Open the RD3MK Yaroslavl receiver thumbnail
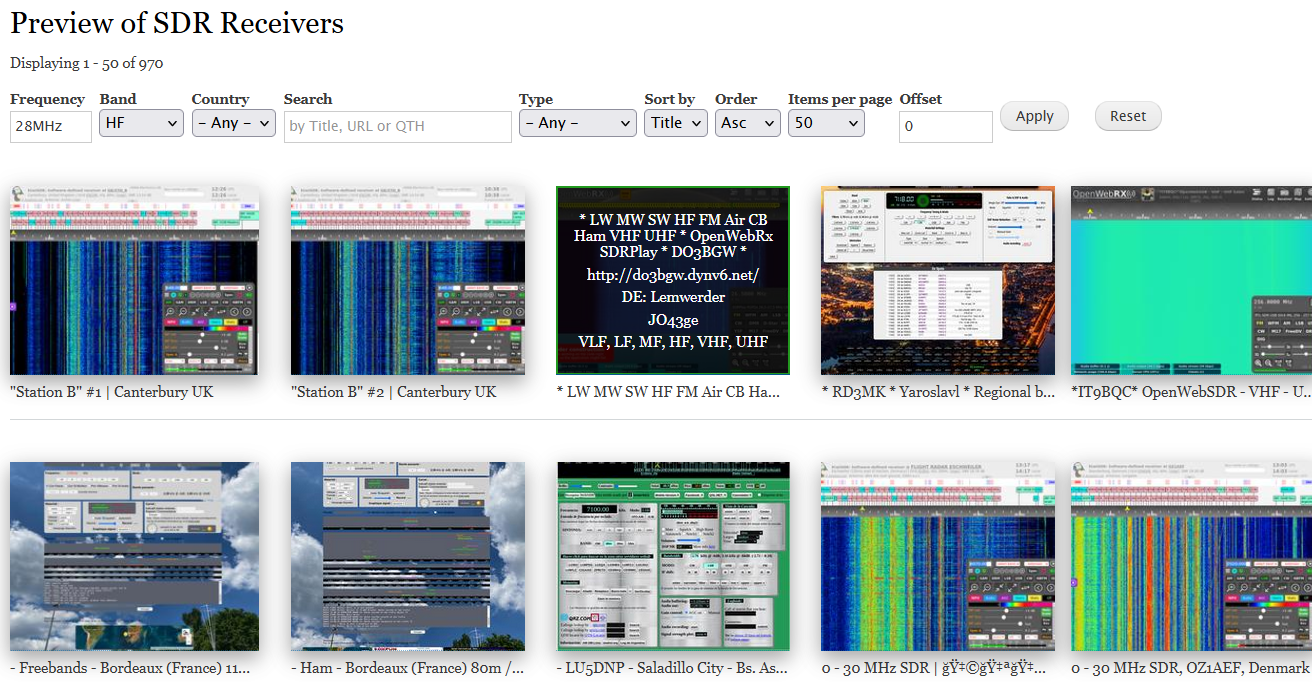 click(937, 280)
